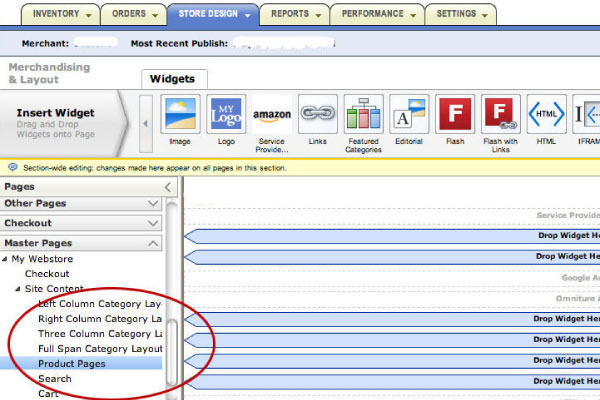The height and width of the screenshot is (400, 600).
Task: Select the Flash widget icon
Action: click(x=455, y=116)
